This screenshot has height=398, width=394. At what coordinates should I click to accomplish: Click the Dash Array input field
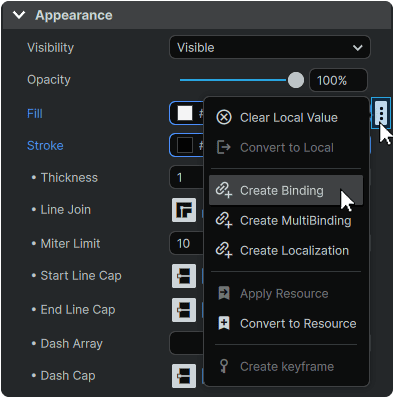pyautogui.click(x=187, y=343)
